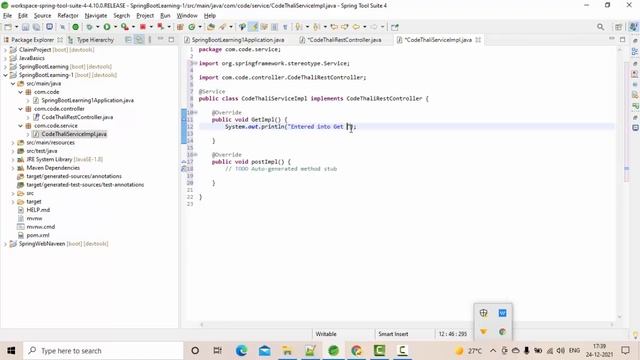The height and width of the screenshot is (360, 640).
Task: Click the Debug bug toolbar icon
Action: point(89,27)
